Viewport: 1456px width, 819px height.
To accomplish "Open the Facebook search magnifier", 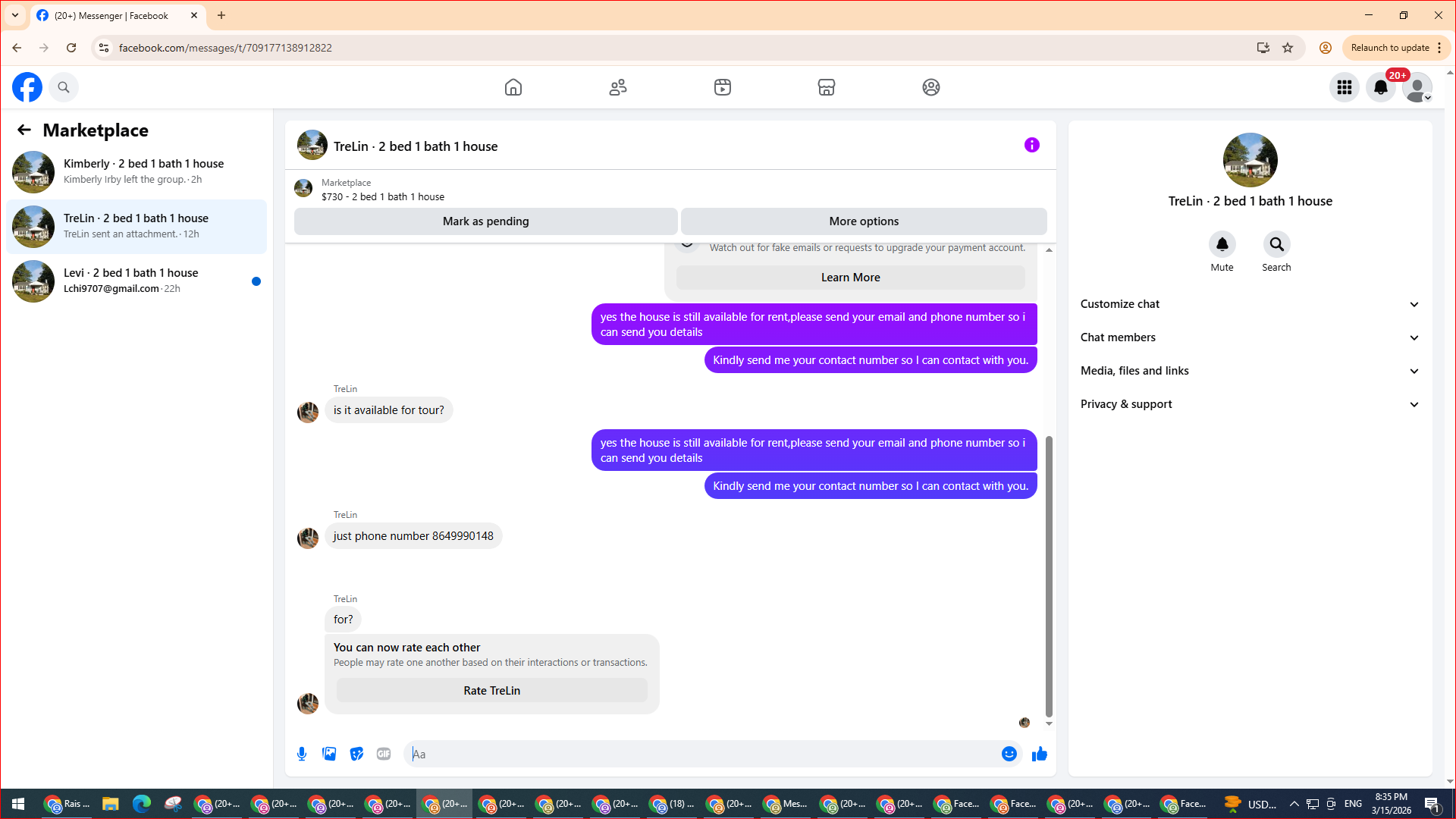I will click(x=64, y=87).
